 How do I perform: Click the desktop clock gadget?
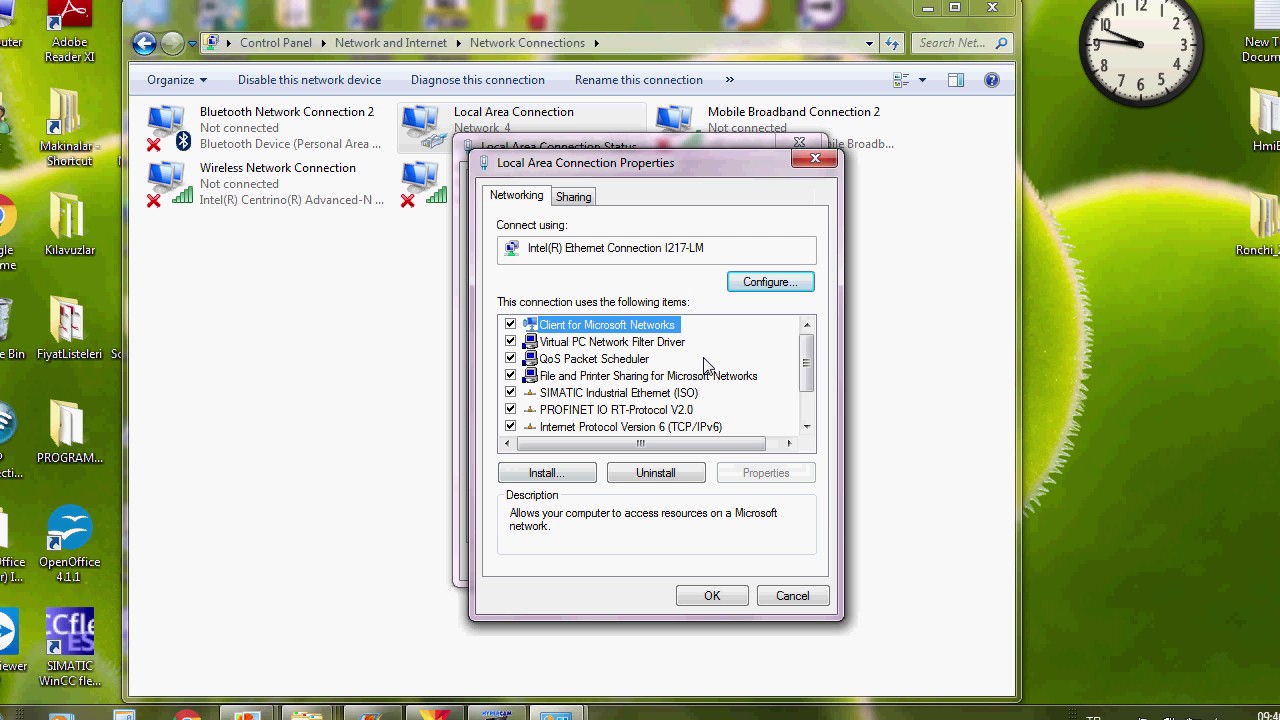coord(1140,44)
